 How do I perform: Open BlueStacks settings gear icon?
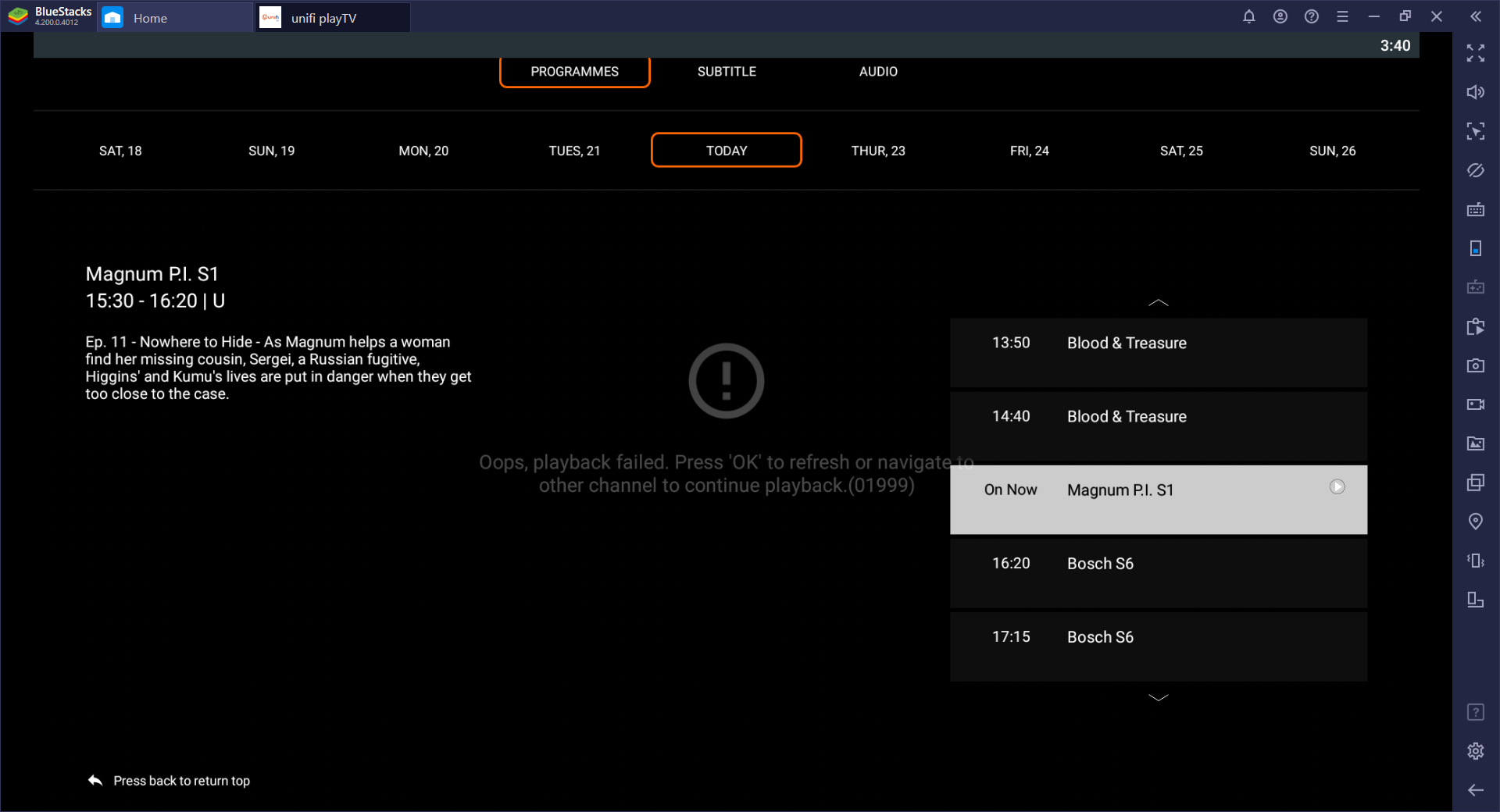1476,751
